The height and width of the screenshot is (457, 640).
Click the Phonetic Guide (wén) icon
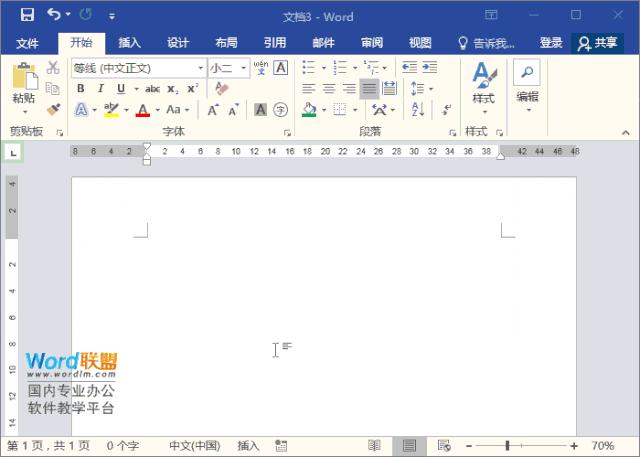(x=261, y=68)
